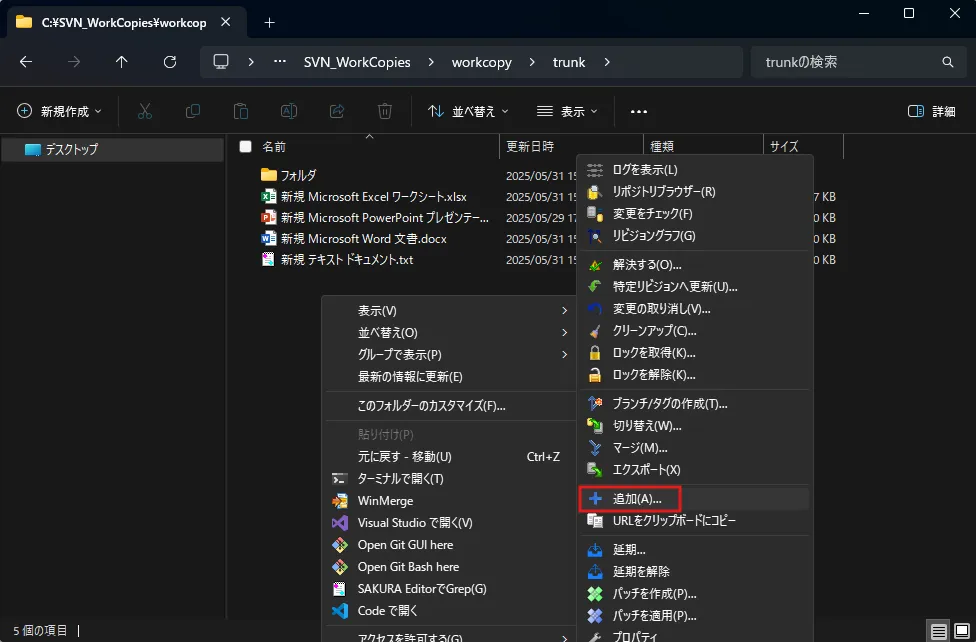Click the パッチを作成(P)... icon
Image resolution: width=976 pixels, height=642 pixels.
(x=595, y=594)
